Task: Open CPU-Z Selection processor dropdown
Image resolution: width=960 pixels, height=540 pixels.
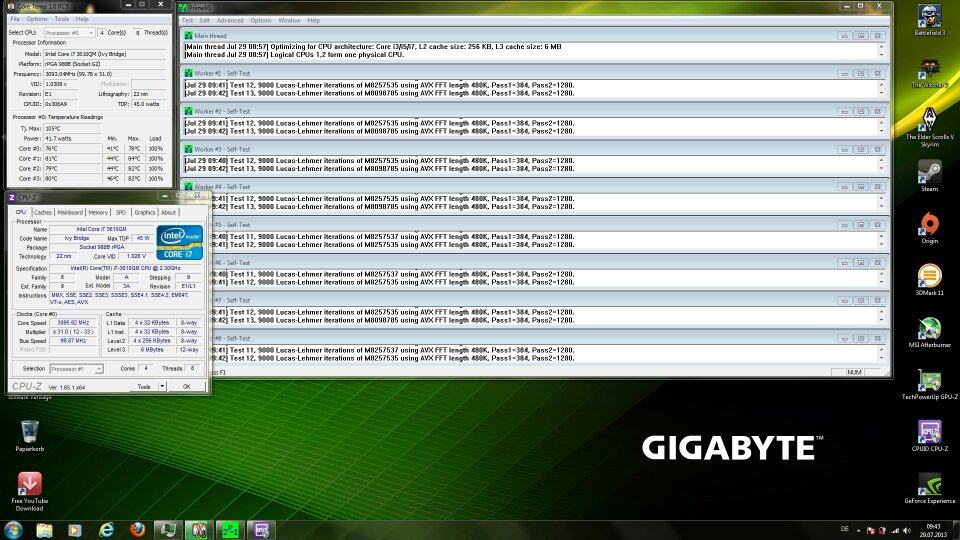Action: coord(76,369)
